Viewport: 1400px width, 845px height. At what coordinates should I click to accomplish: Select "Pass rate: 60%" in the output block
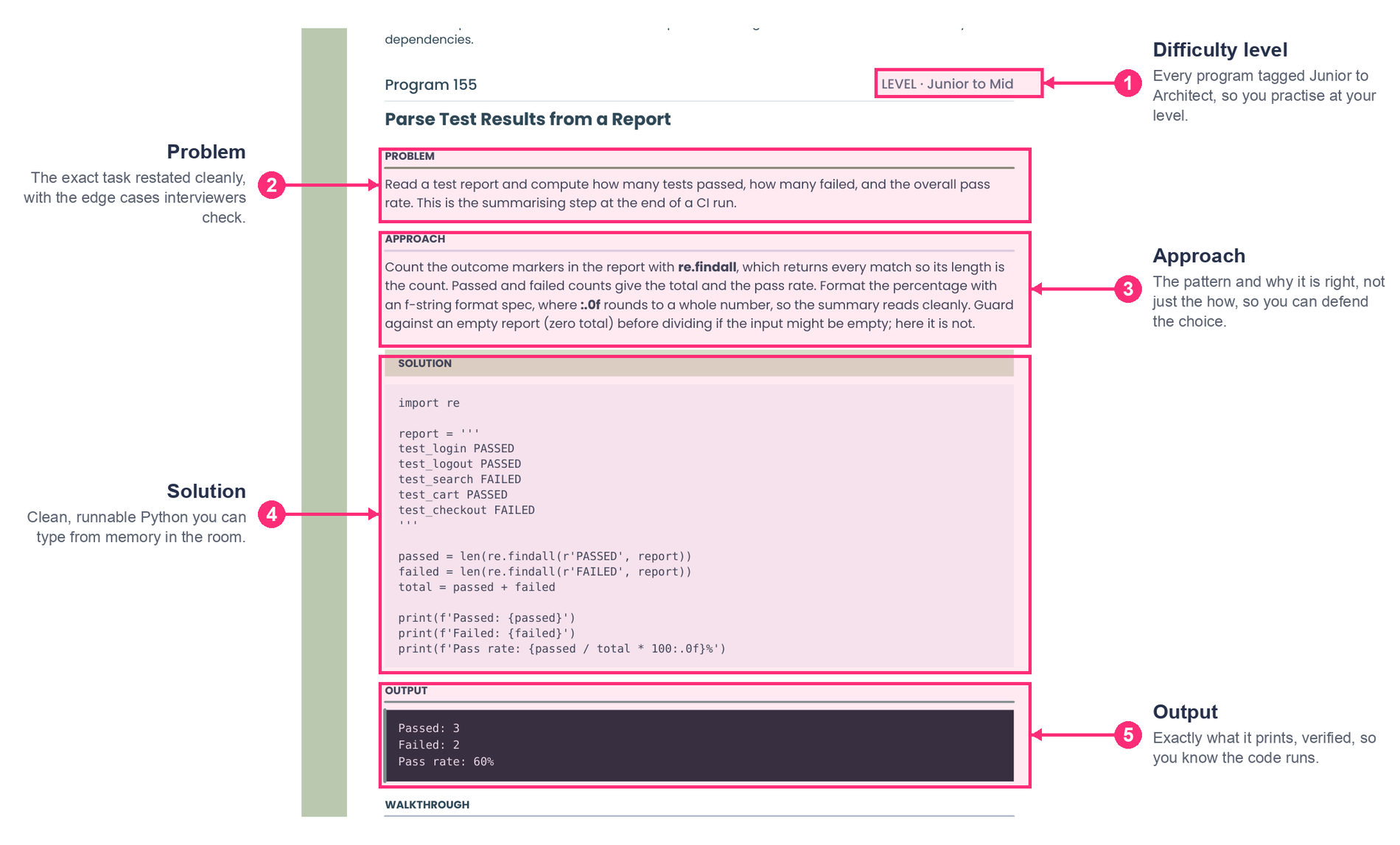tap(446, 762)
